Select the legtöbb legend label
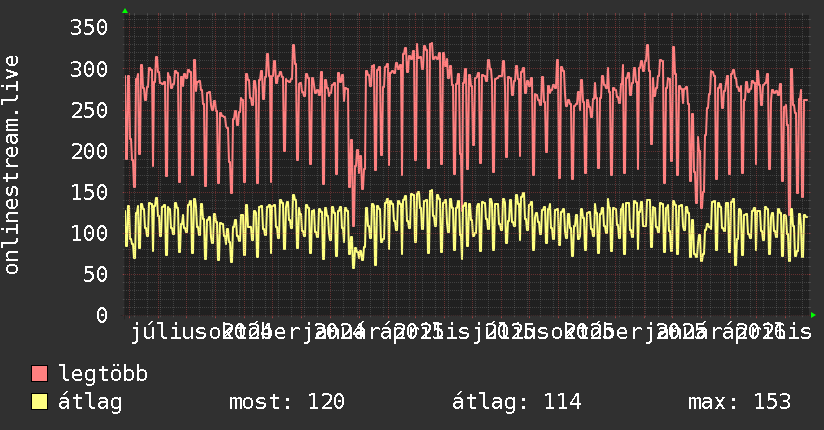The image size is (824, 430). [x=103, y=374]
